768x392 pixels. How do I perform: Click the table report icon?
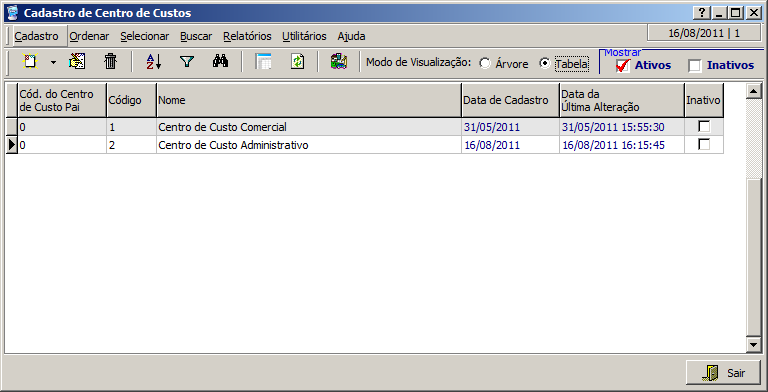click(264, 62)
